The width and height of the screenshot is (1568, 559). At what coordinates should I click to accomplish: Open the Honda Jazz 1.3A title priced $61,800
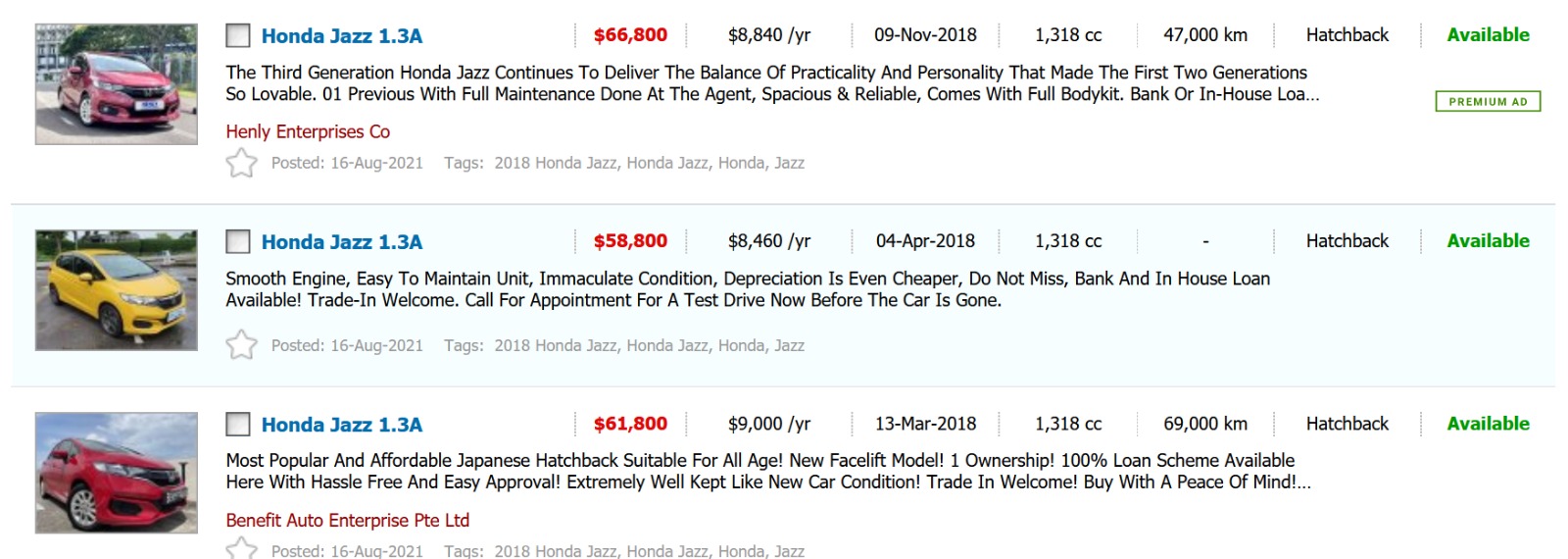coord(341,425)
